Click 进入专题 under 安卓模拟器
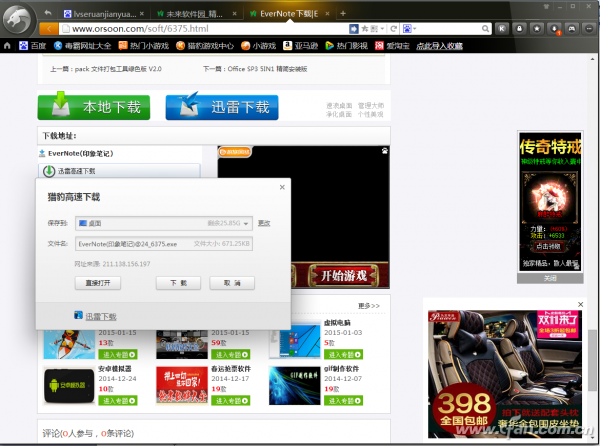Screen dimensions: 600x446 (118, 400)
